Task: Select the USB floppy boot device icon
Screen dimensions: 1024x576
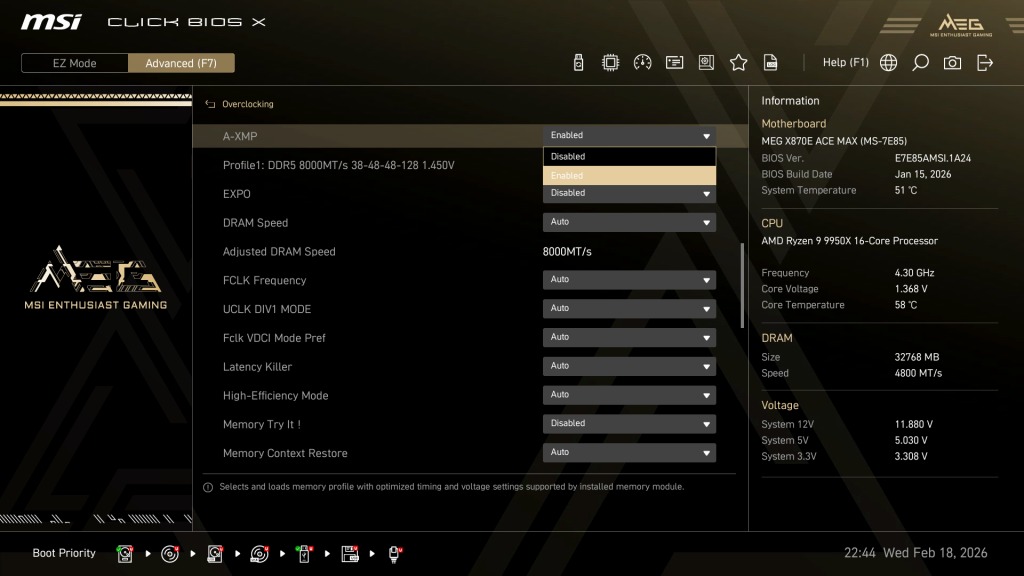Action: point(349,554)
